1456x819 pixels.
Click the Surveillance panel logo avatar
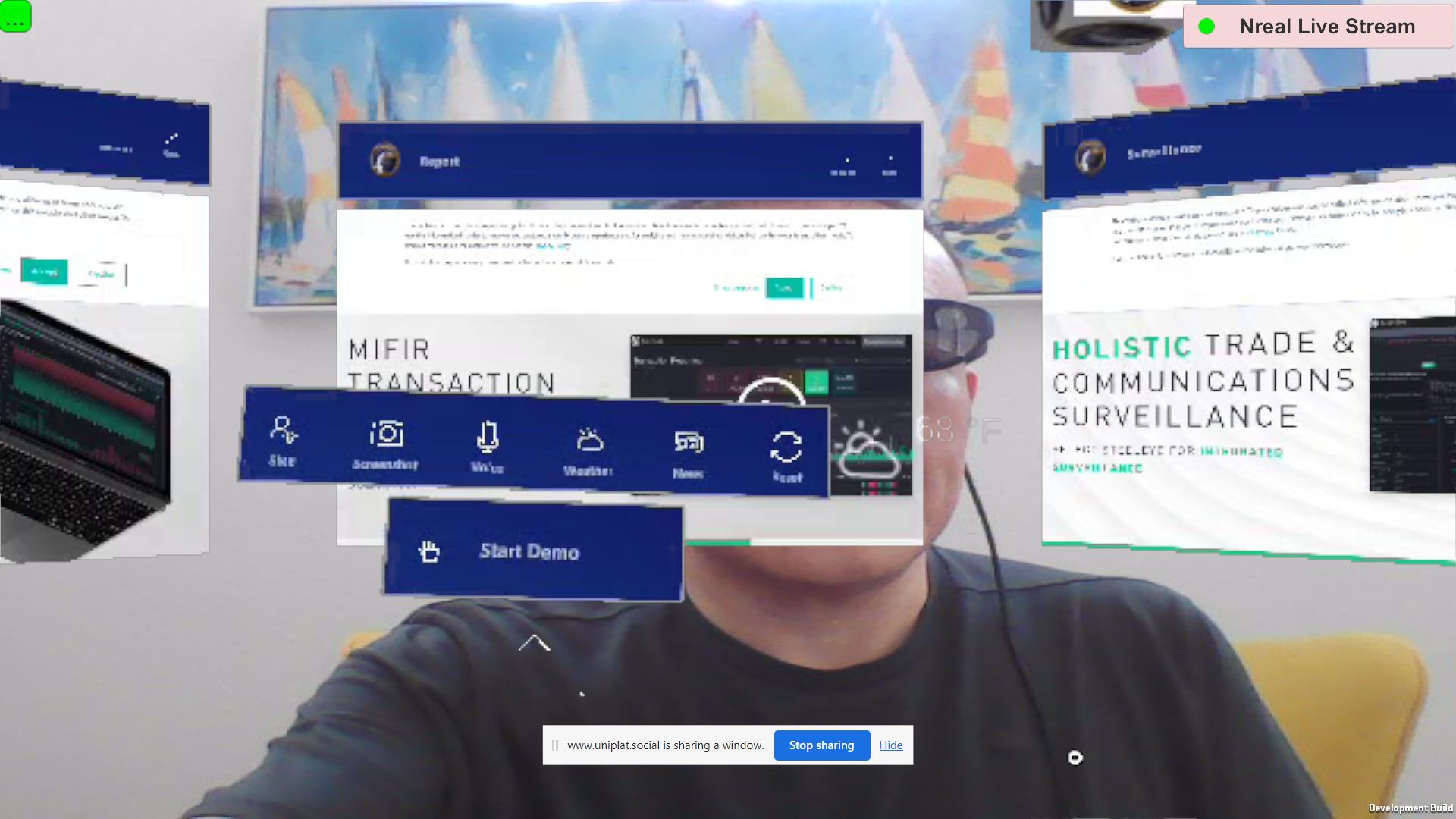click(x=1090, y=158)
